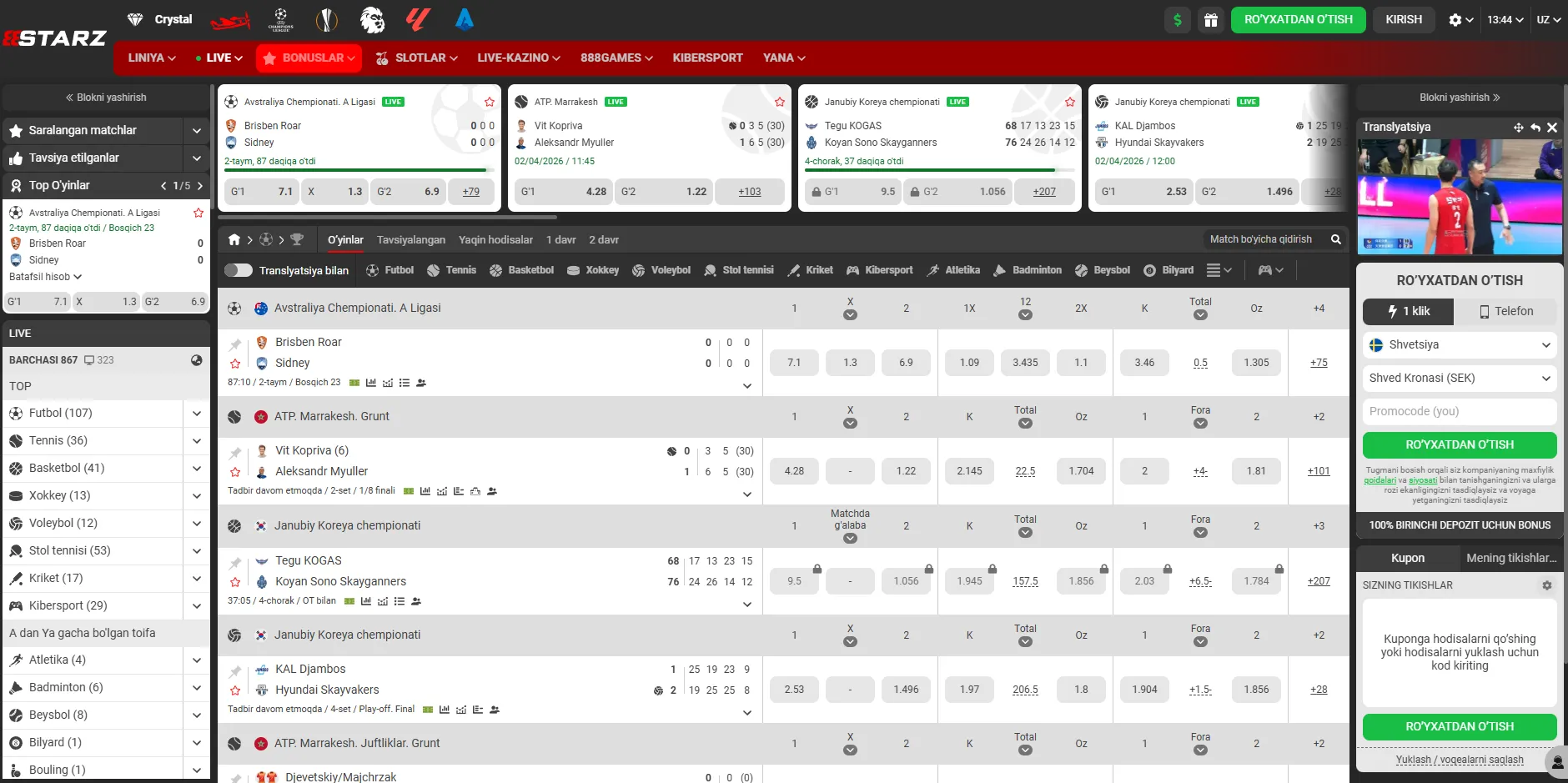Select the Bilyard sport filter
The width and height of the screenshot is (1568, 783).
pos(1168,270)
